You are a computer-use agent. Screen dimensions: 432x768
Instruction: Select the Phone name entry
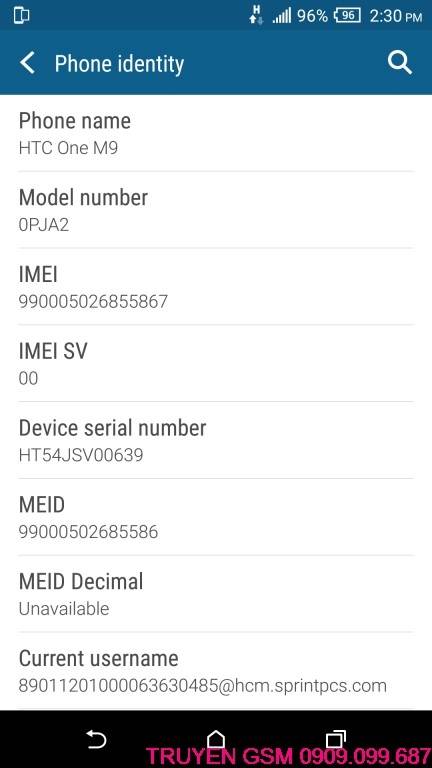coord(216,133)
